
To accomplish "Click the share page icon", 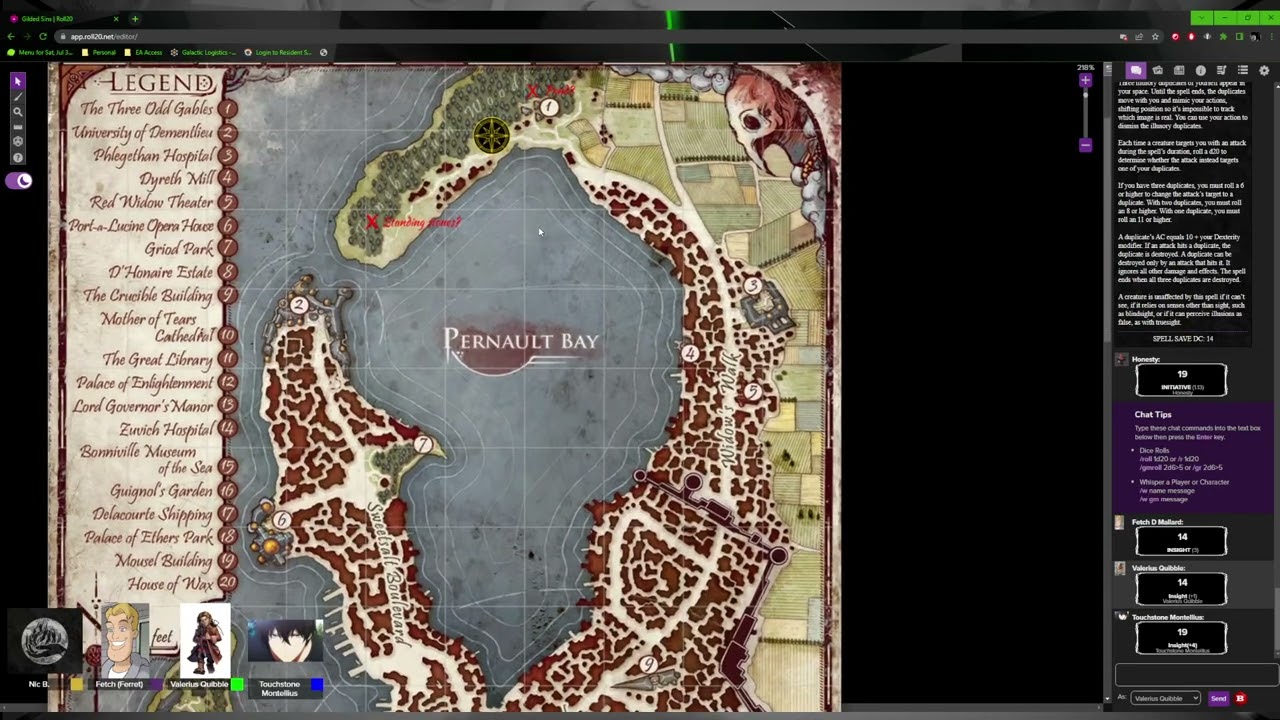I will tap(1139, 37).
